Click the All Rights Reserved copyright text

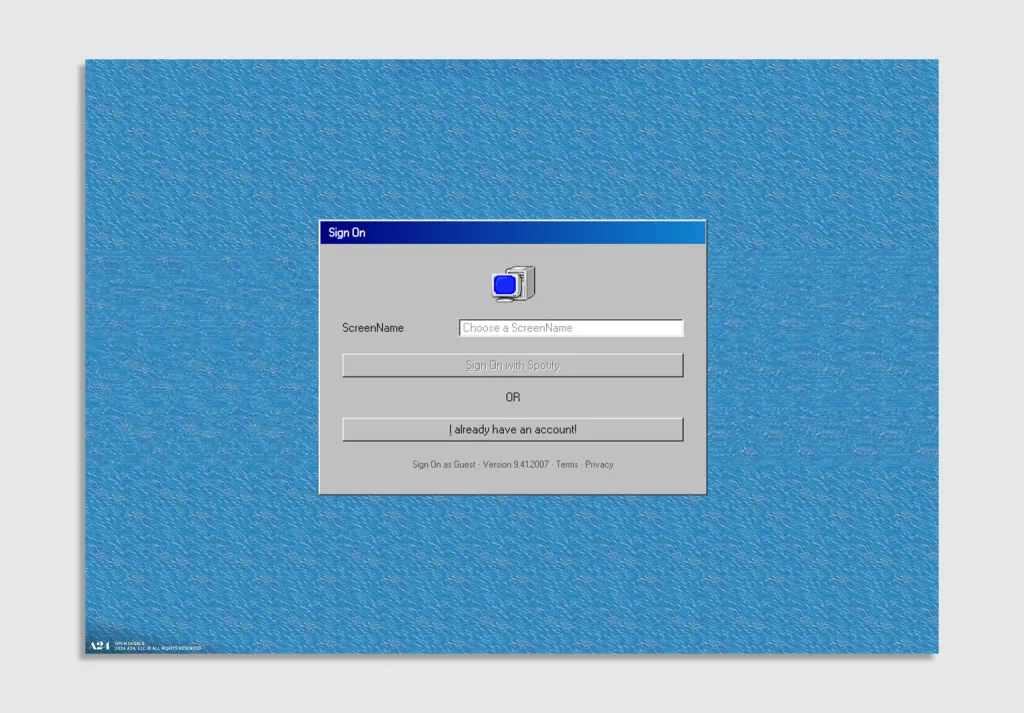coord(160,649)
